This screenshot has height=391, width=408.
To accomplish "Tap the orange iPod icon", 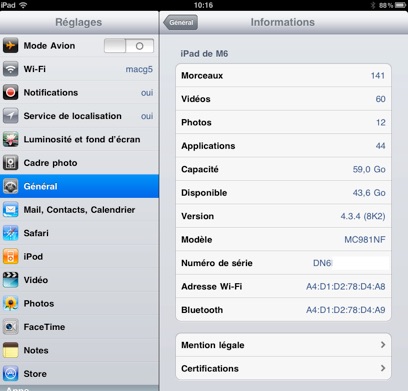I will 10,256.
